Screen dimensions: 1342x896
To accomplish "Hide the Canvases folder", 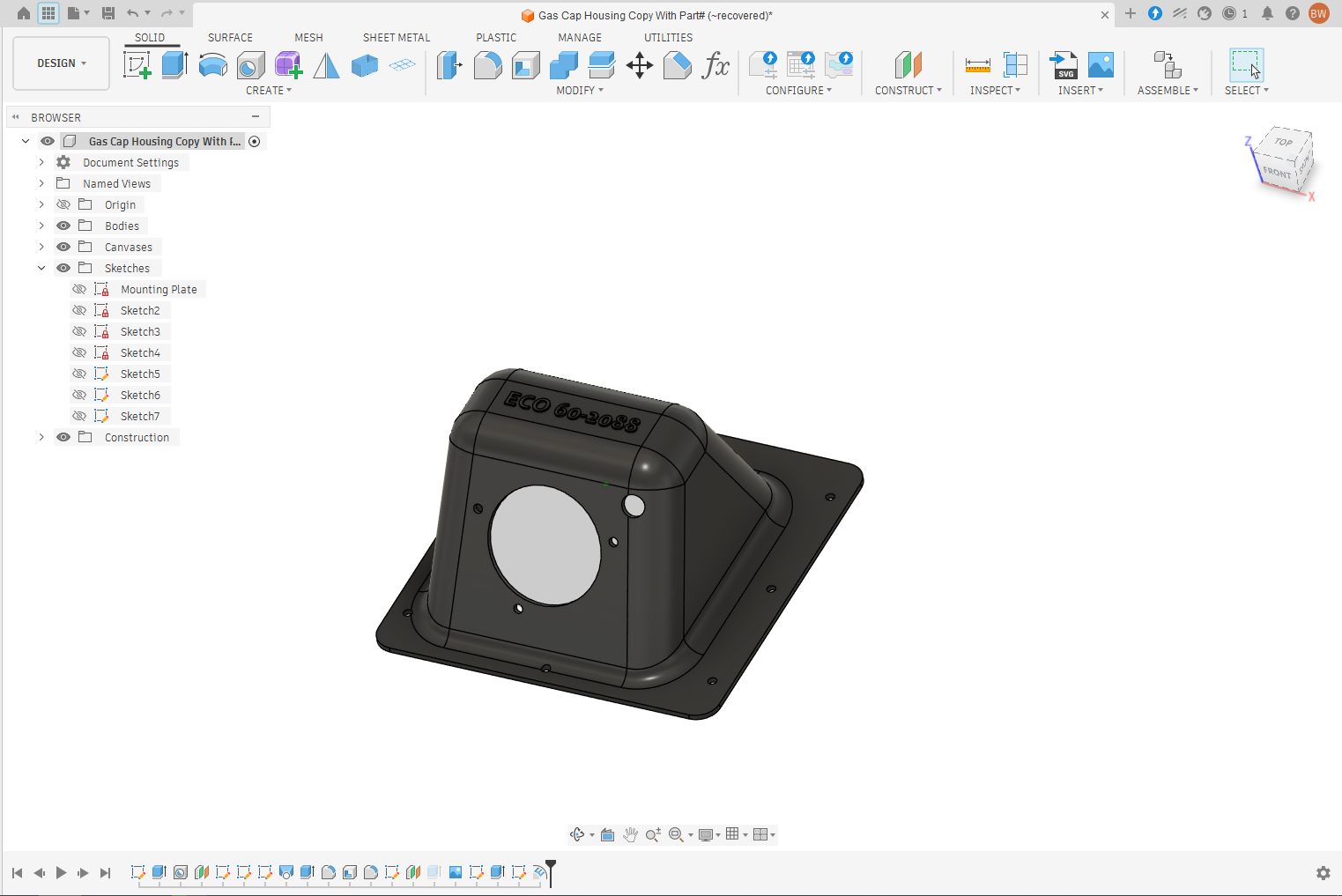I will [x=63, y=247].
